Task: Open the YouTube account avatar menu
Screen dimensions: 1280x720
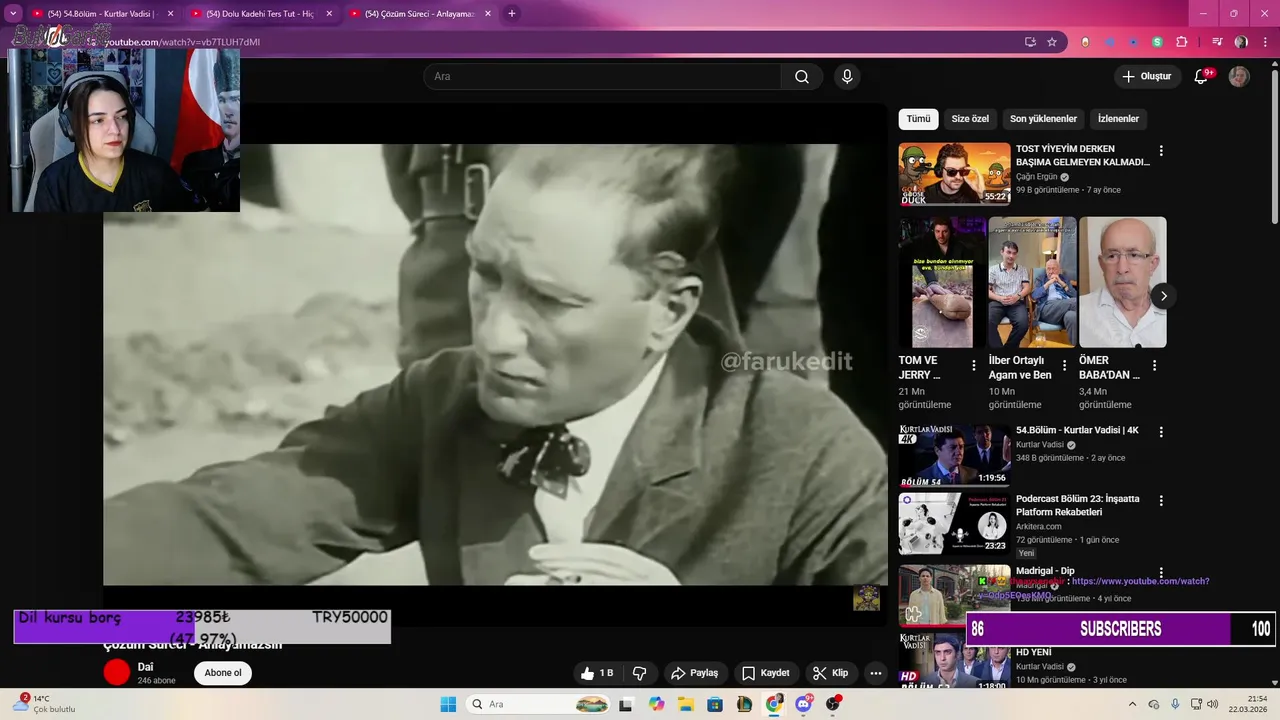Action: click(x=1239, y=77)
